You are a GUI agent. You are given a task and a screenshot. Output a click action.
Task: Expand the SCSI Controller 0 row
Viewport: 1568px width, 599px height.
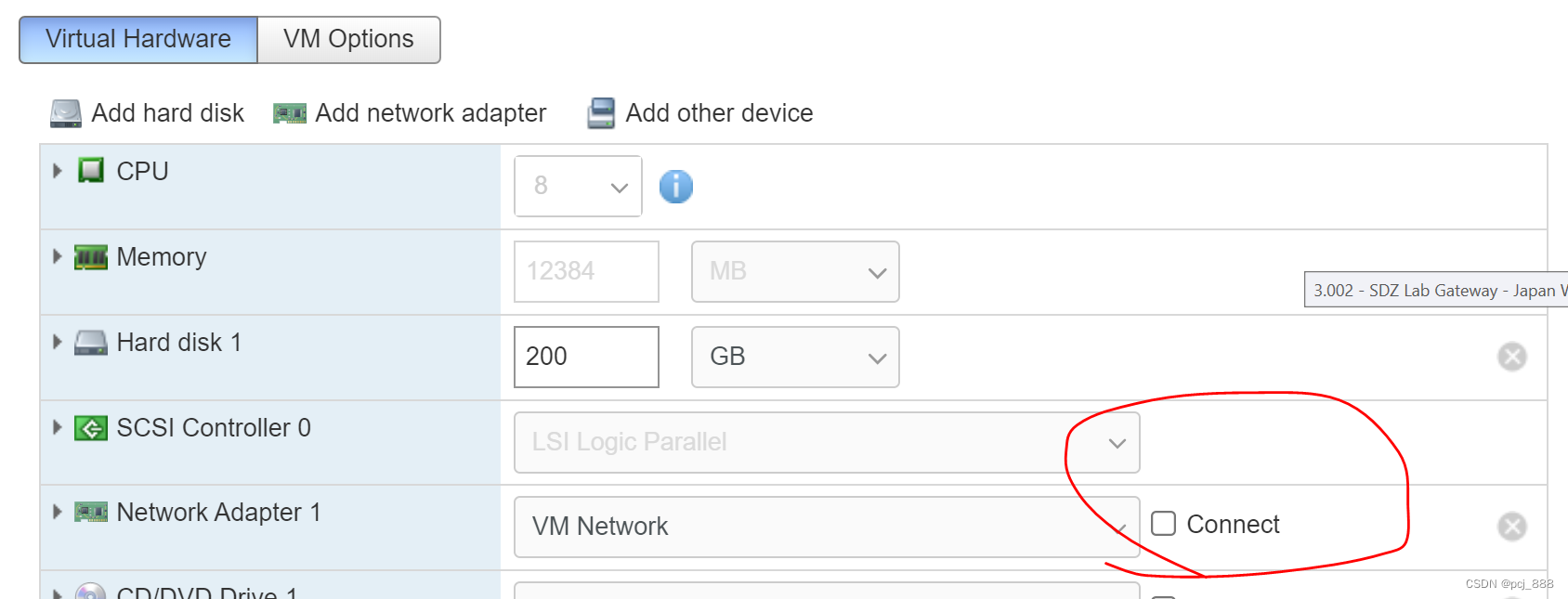pos(57,427)
